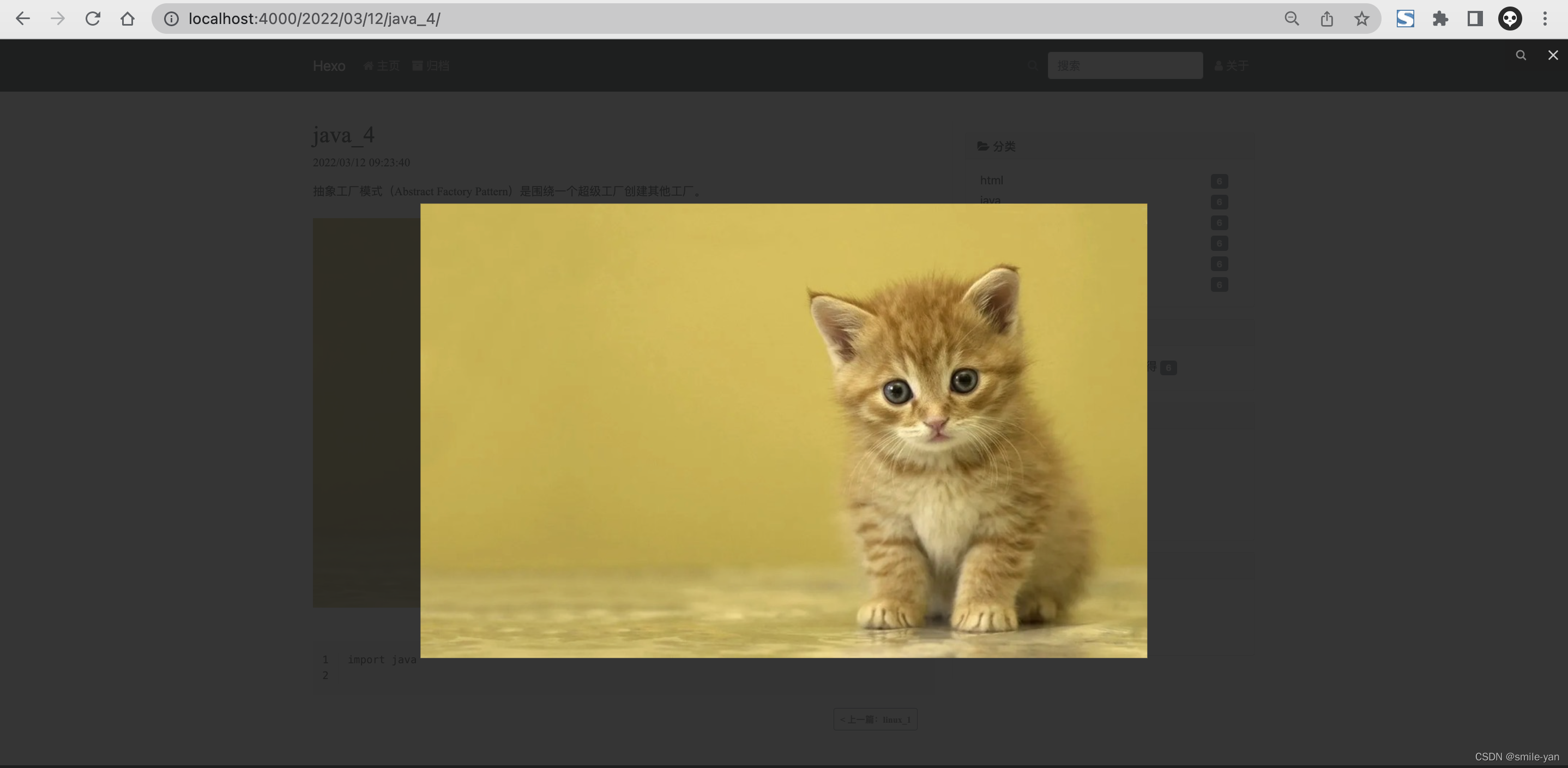Go to browser home page
This screenshot has width=1568, height=768.
pyautogui.click(x=127, y=19)
